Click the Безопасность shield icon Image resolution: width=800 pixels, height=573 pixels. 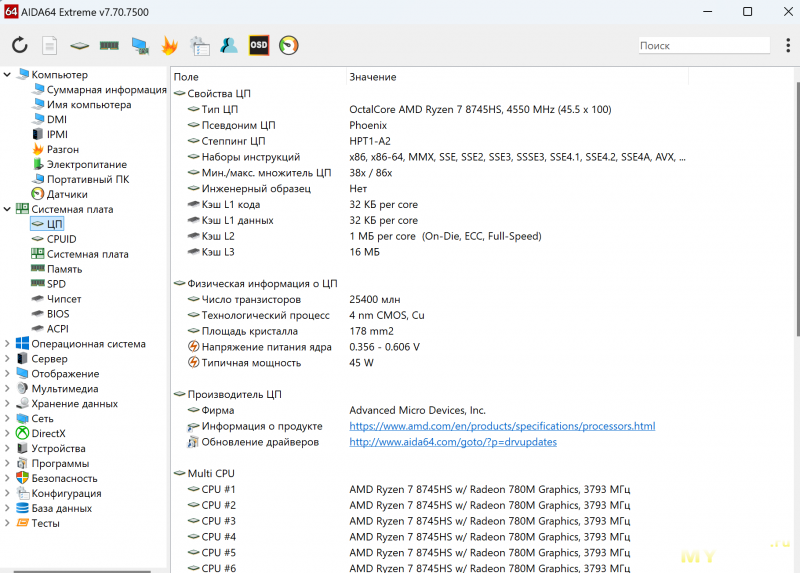(x=22, y=478)
